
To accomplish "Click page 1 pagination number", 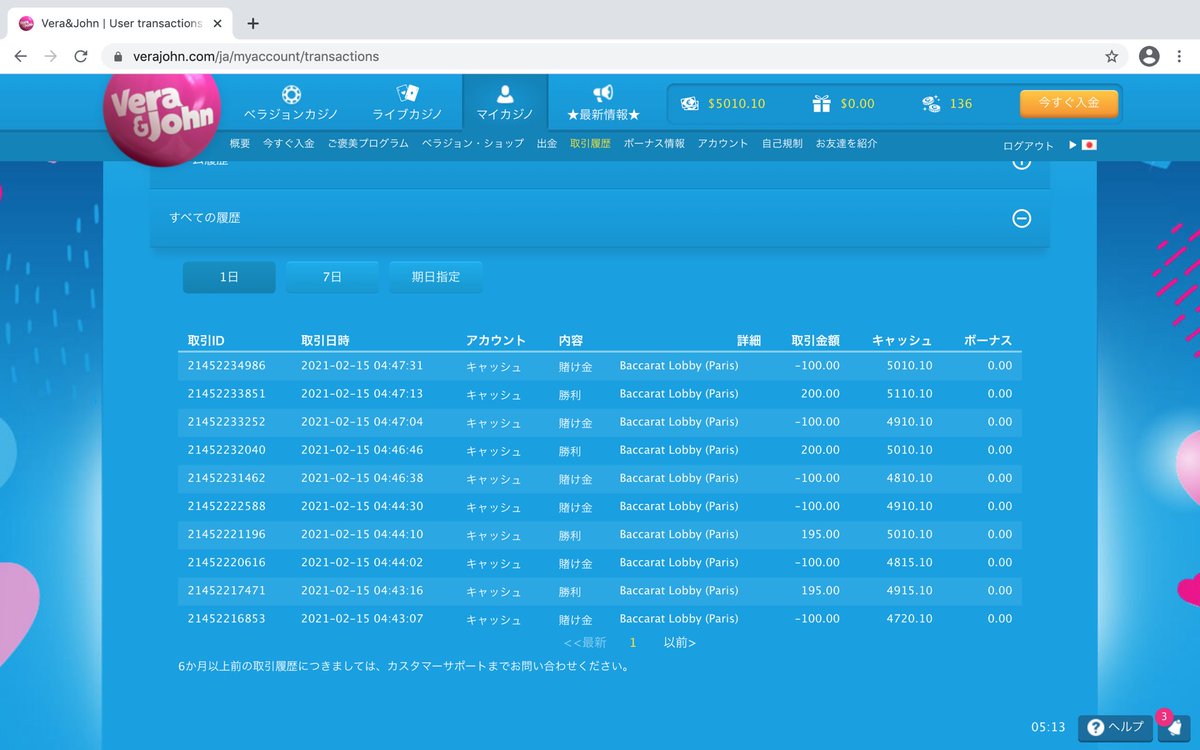I will (633, 643).
